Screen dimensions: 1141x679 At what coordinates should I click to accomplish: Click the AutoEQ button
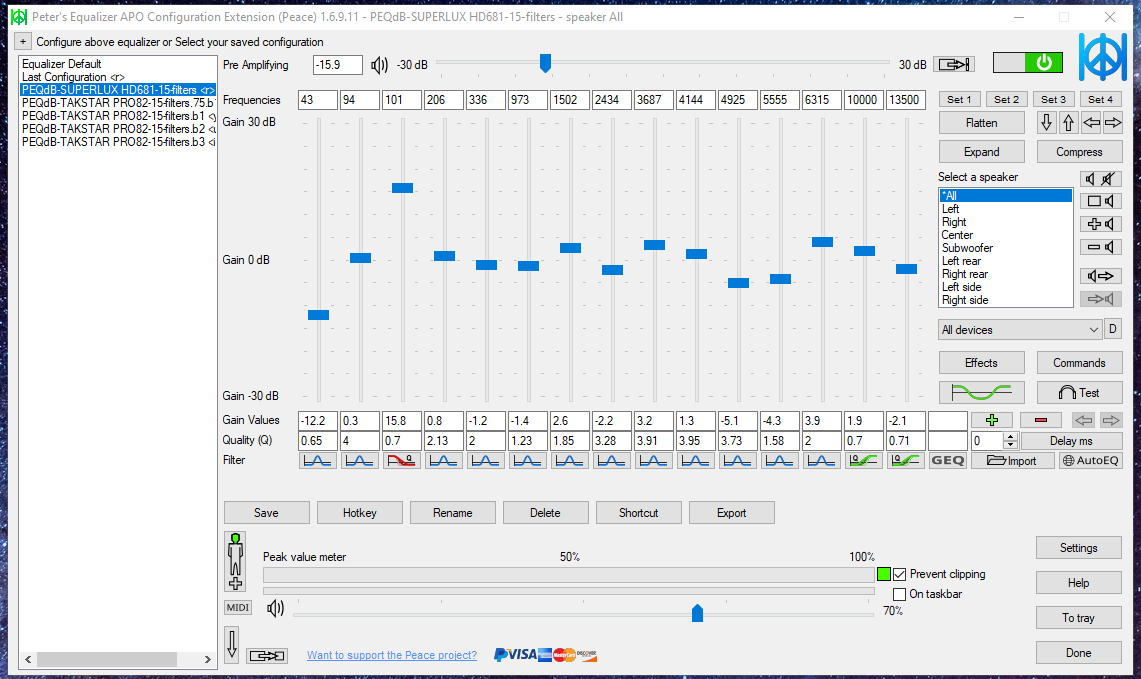pos(1090,461)
